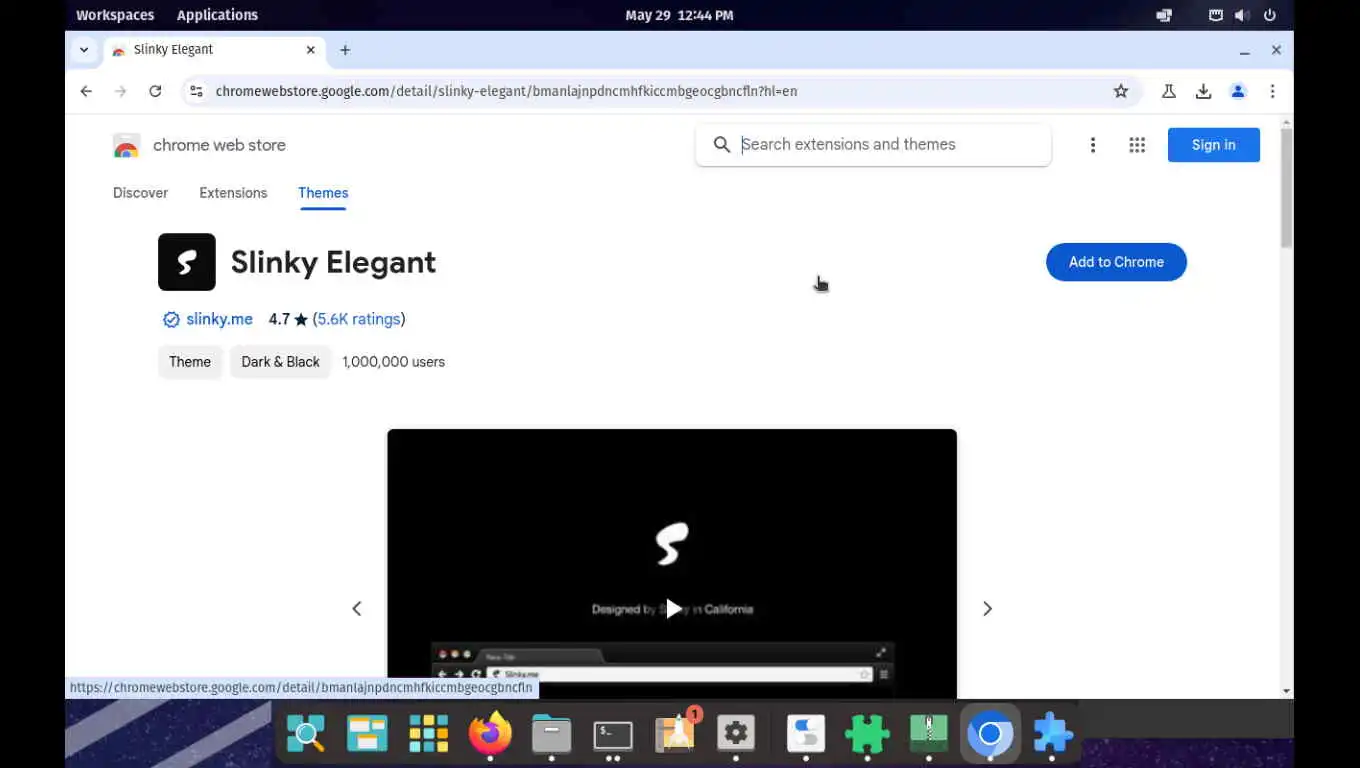Click Add to Chrome button

[1116, 262]
